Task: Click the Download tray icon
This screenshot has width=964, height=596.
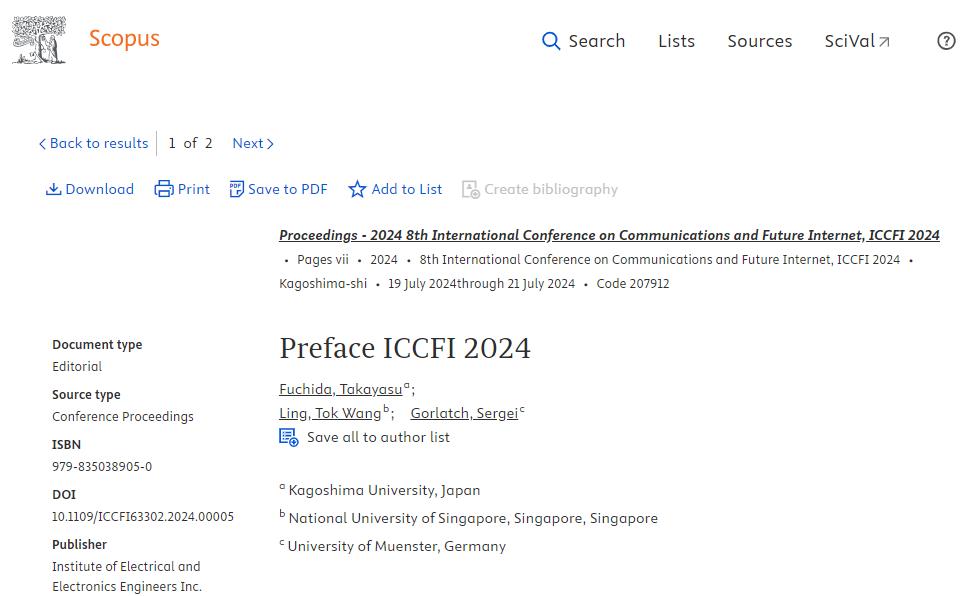Action: pos(53,189)
